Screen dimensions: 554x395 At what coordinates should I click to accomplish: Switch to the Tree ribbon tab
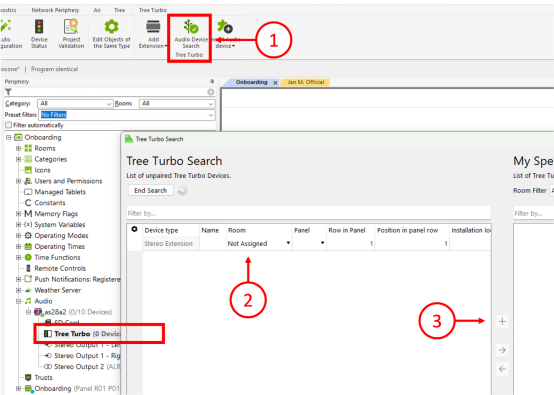119,10
